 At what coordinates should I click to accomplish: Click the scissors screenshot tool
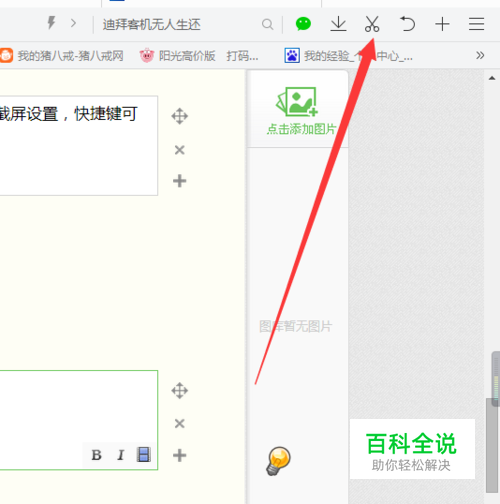372,24
